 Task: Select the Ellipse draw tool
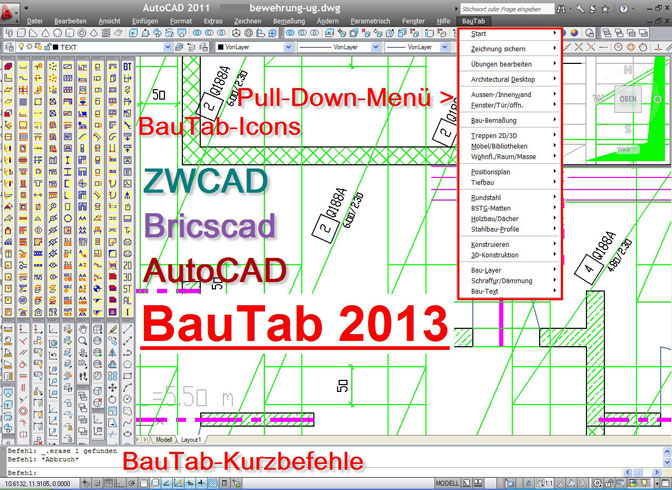click(x=127, y=434)
